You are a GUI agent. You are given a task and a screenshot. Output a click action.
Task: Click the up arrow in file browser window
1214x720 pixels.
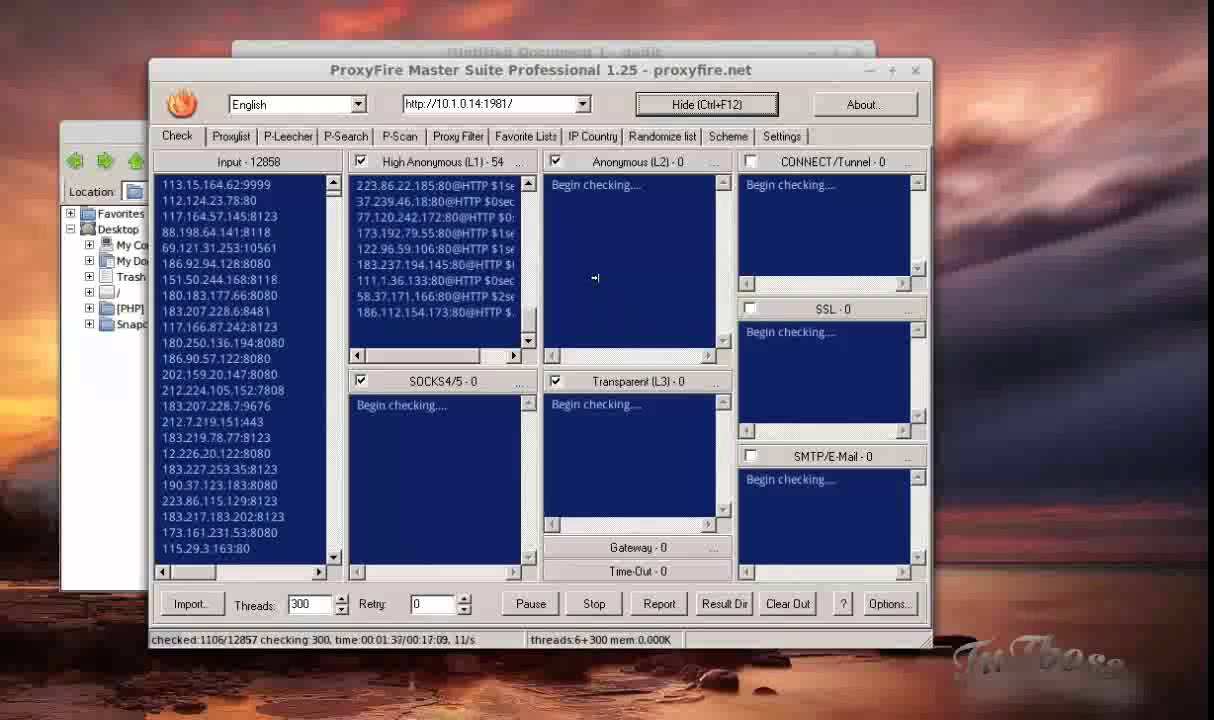(136, 161)
